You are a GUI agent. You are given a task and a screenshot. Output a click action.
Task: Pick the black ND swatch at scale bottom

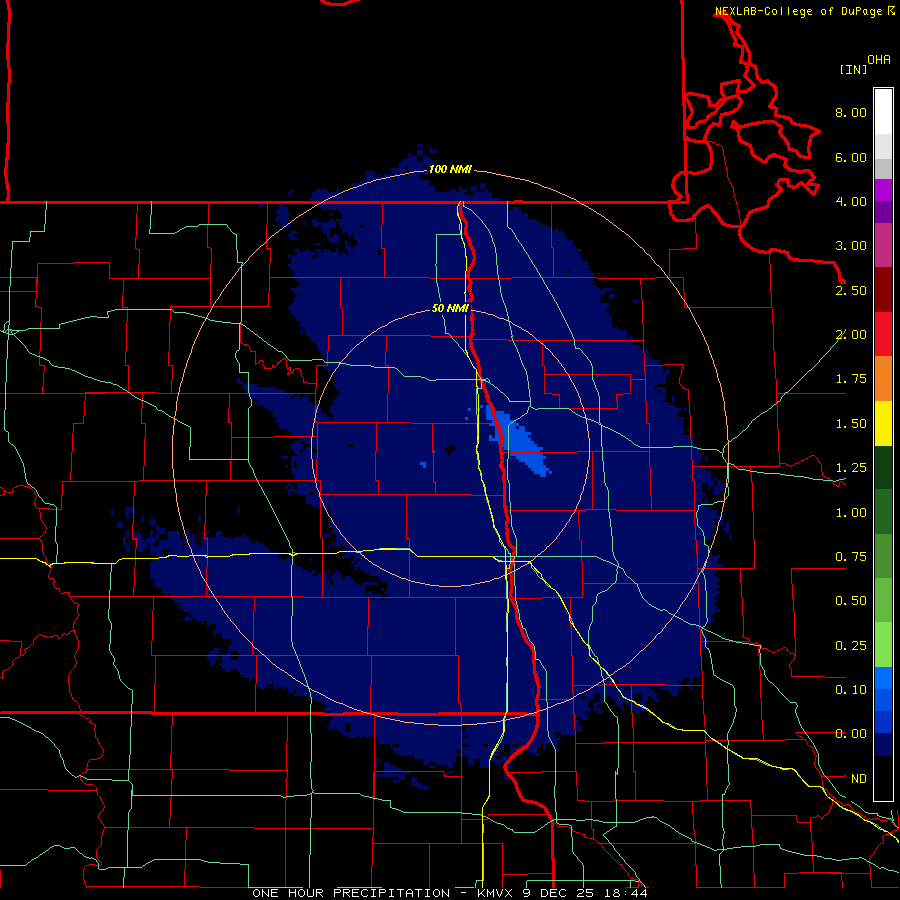[883, 778]
